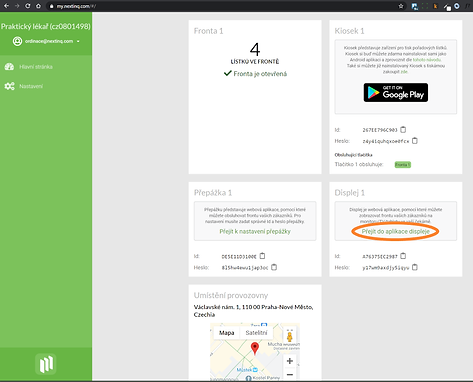
Task: Click the Street View pegman icon
Action: (x=289, y=336)
